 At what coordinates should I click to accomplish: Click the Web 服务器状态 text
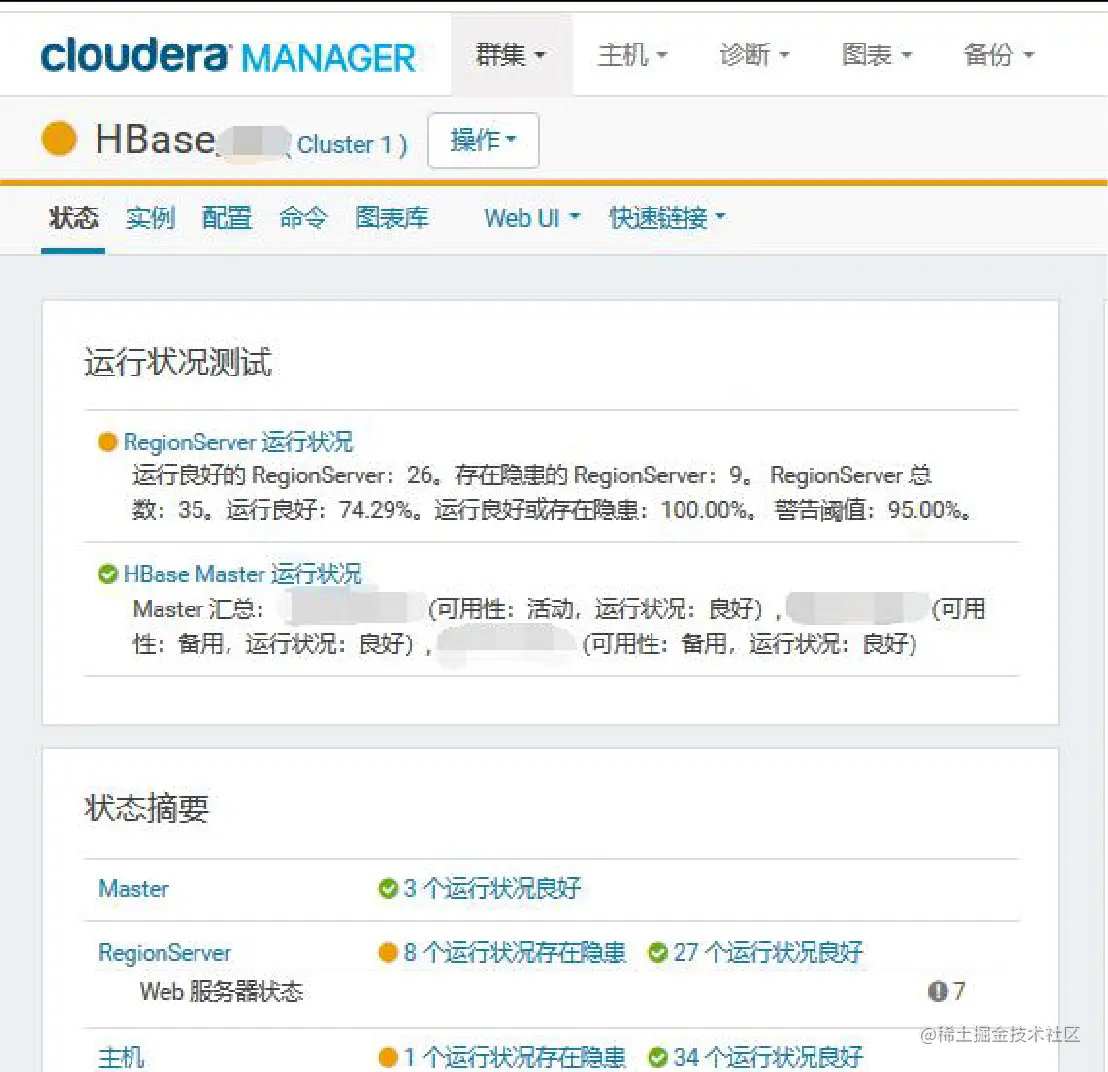(x=222, y=991)
